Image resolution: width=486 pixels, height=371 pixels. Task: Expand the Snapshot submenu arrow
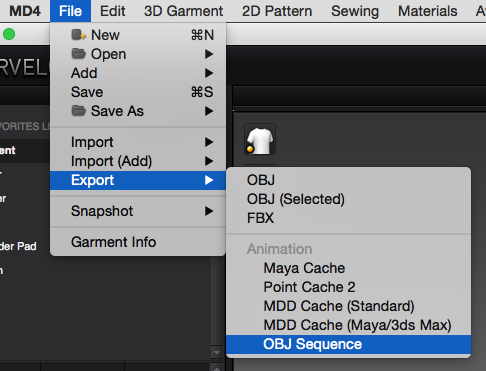(209, 211)
